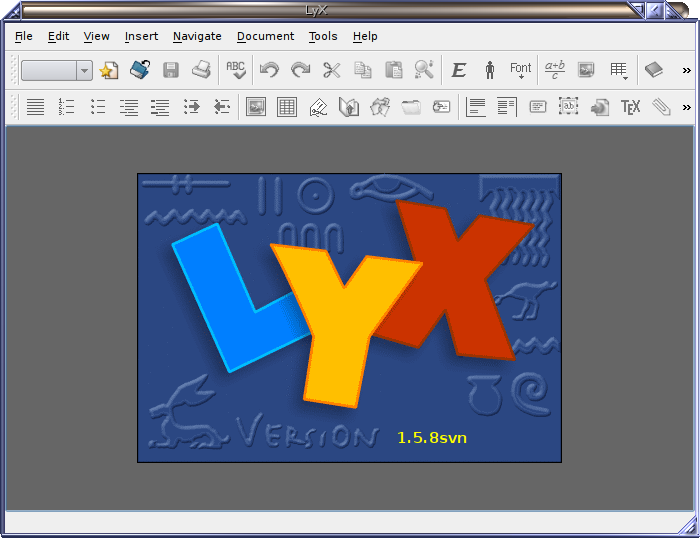Insert URL document-arrow icon
700x538 pixels.
(600, 108)
